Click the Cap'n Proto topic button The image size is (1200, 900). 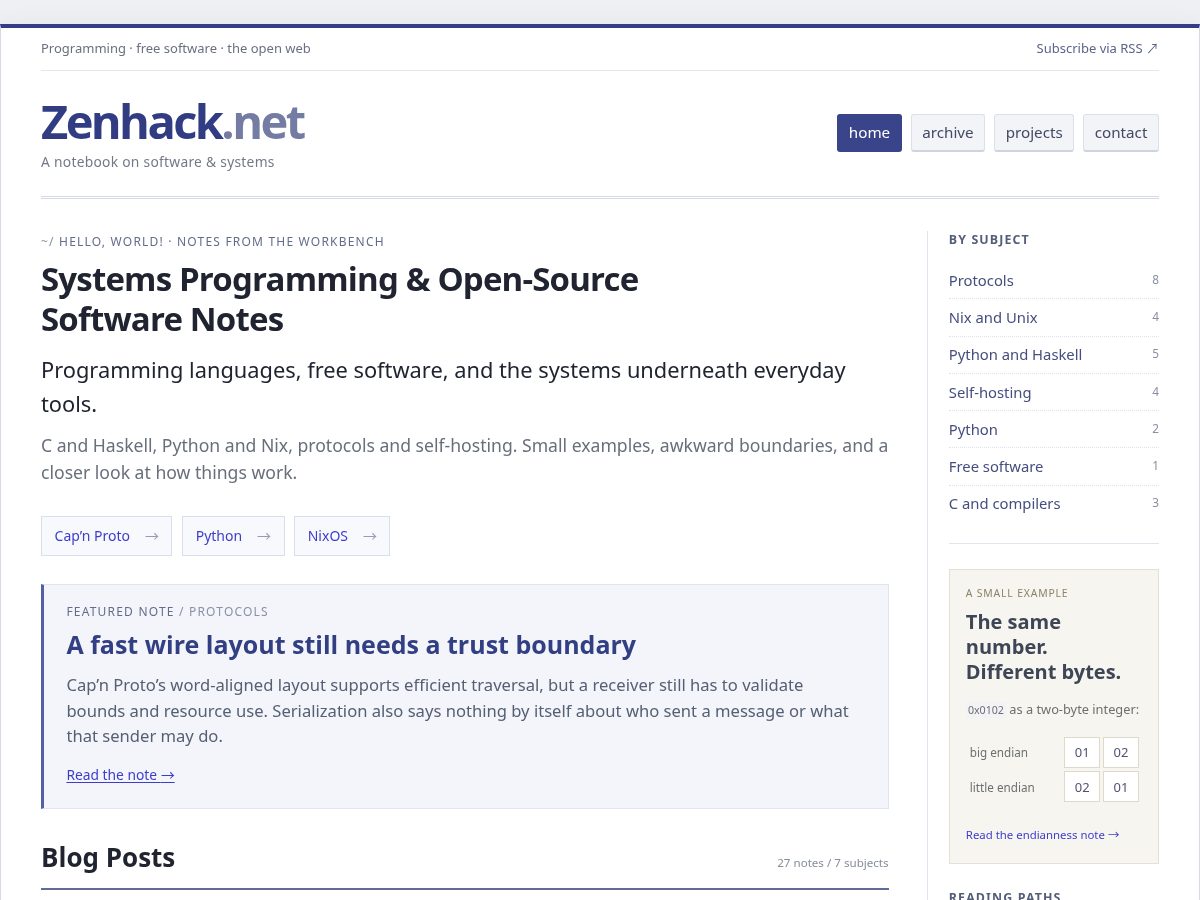point(106,536)
